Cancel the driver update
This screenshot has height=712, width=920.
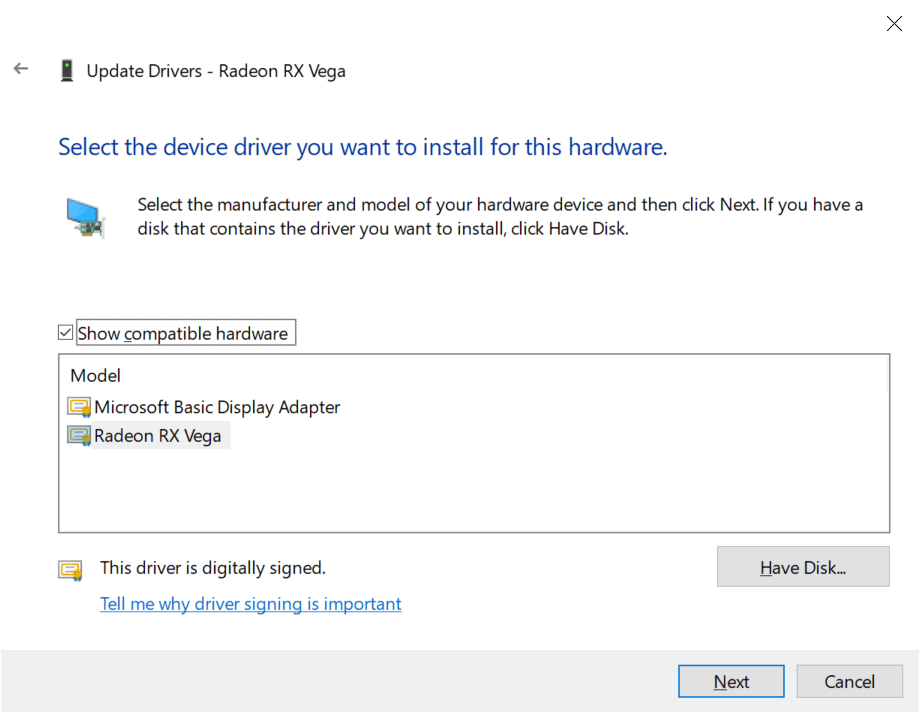coord(849,682)
